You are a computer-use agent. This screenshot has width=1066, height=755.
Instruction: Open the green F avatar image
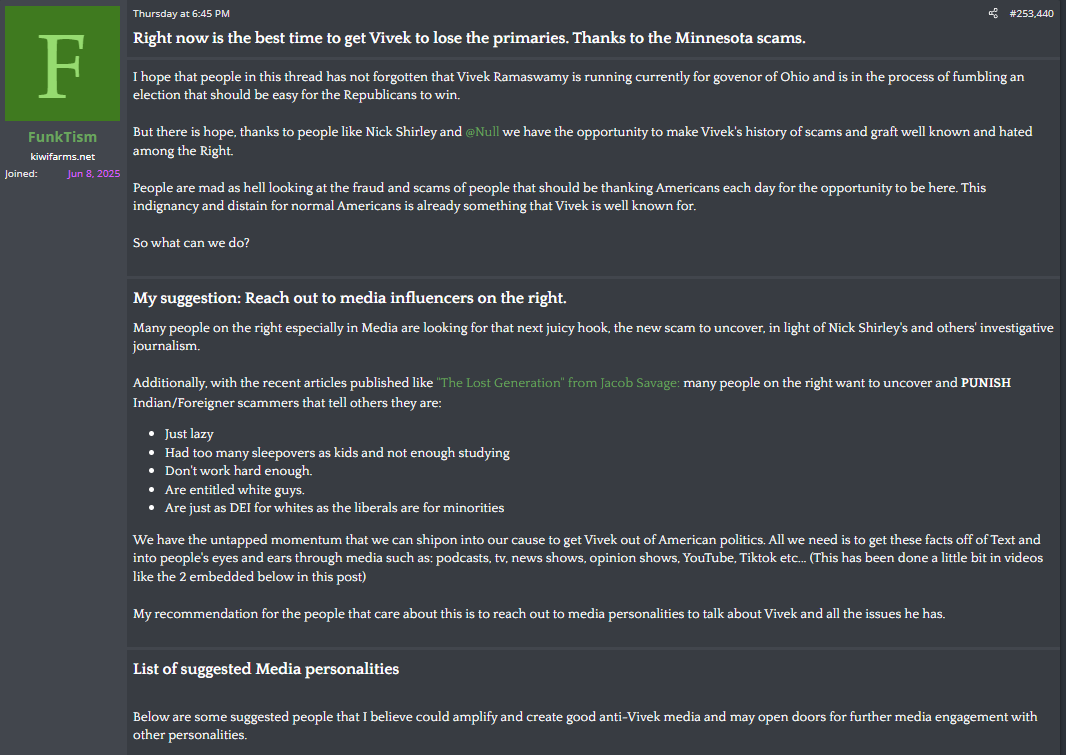tap(63, 64)
